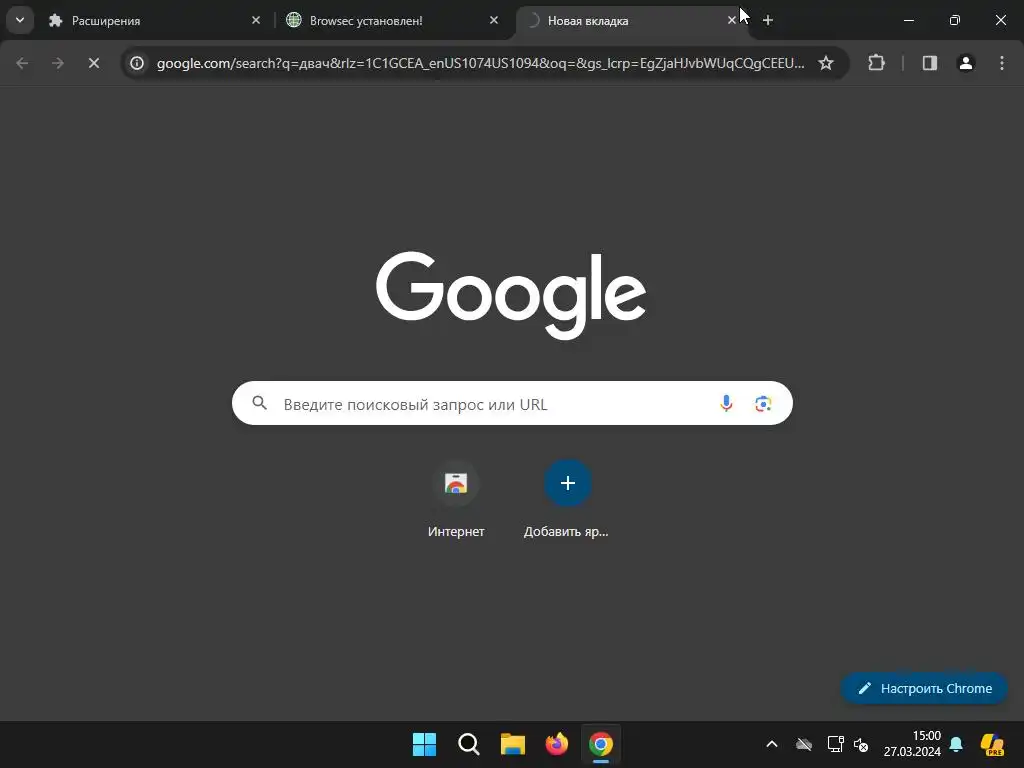Screen dimensions: 1024x768
Task: Minimize the Chrome window
Action: click(x=908, y=20)
